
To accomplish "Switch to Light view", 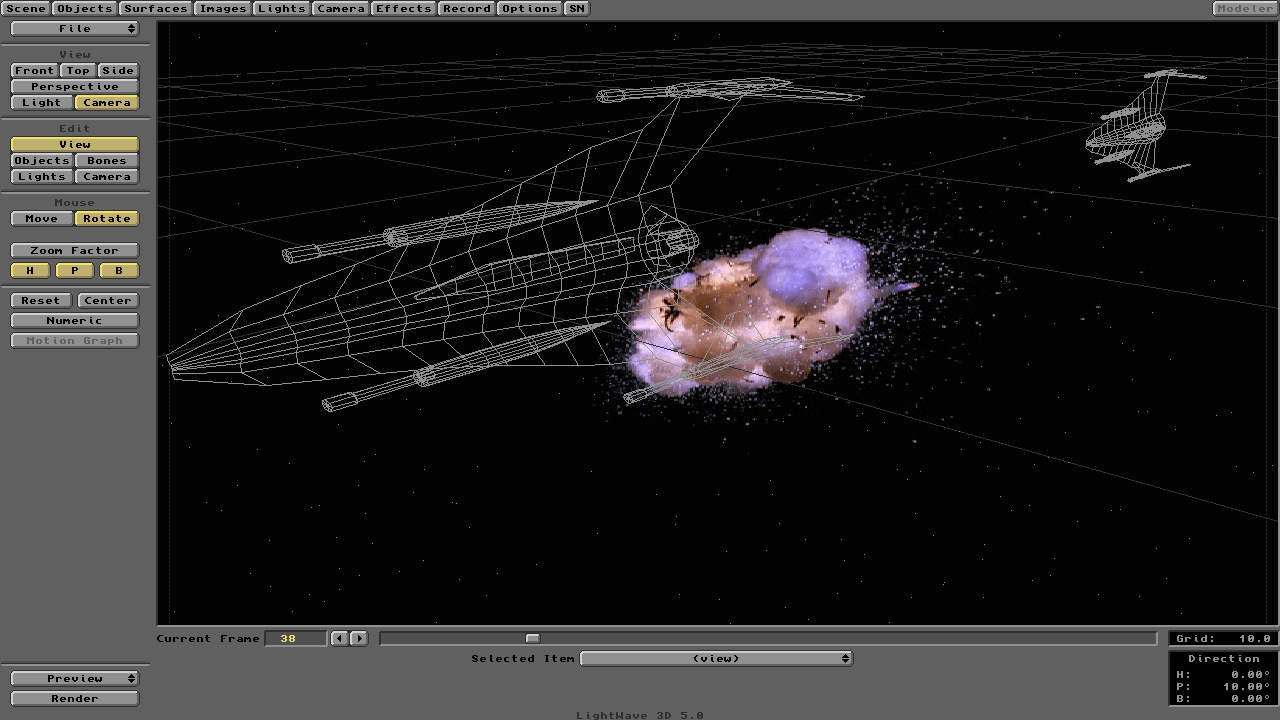I will 41,103.
